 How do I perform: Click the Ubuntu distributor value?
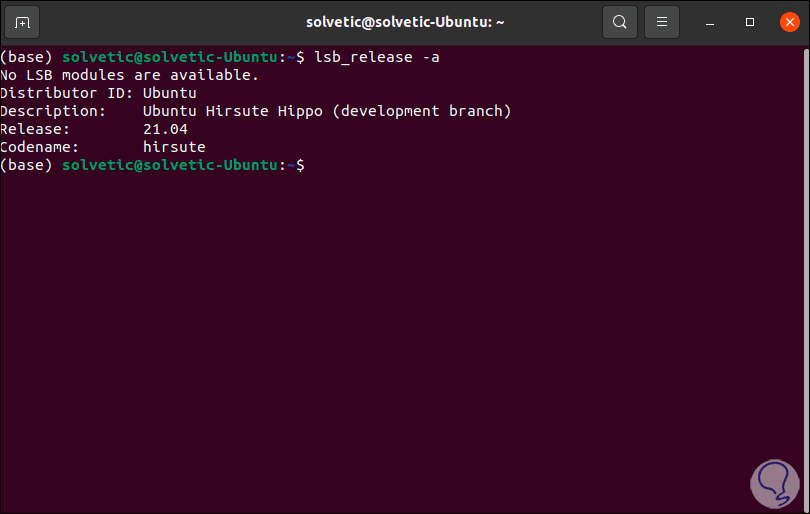(x=170, y=93)
